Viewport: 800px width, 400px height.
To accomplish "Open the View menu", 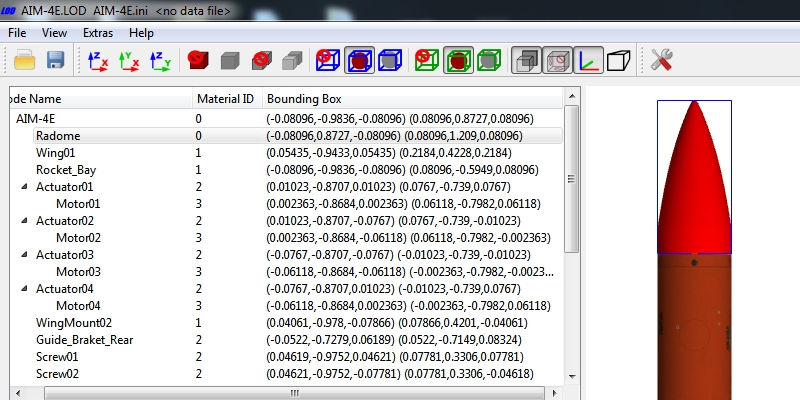I will (54, 33).
